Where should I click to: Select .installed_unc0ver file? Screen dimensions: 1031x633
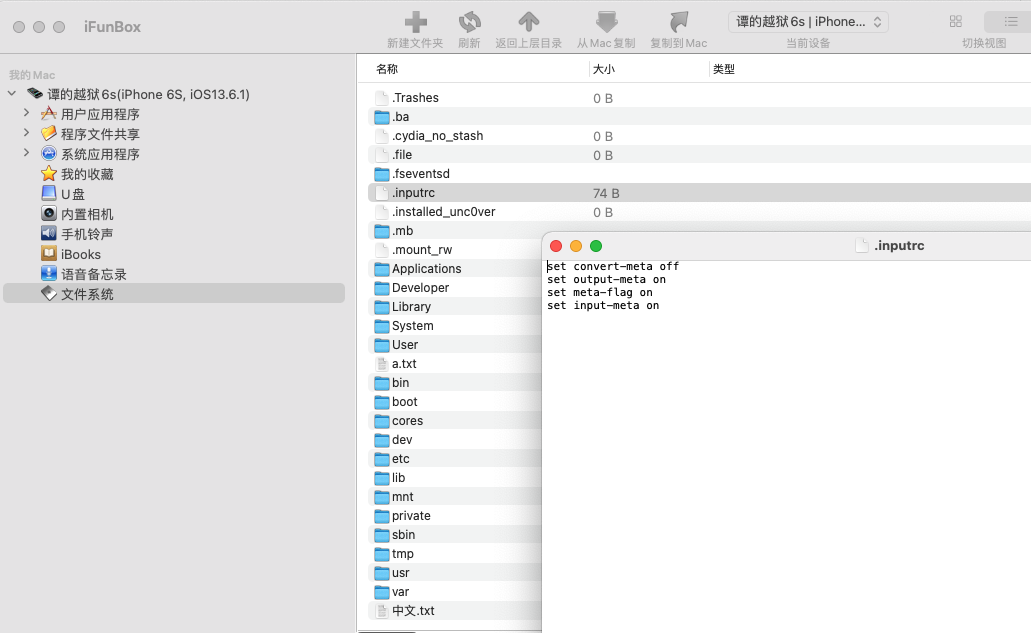point(443,212)
